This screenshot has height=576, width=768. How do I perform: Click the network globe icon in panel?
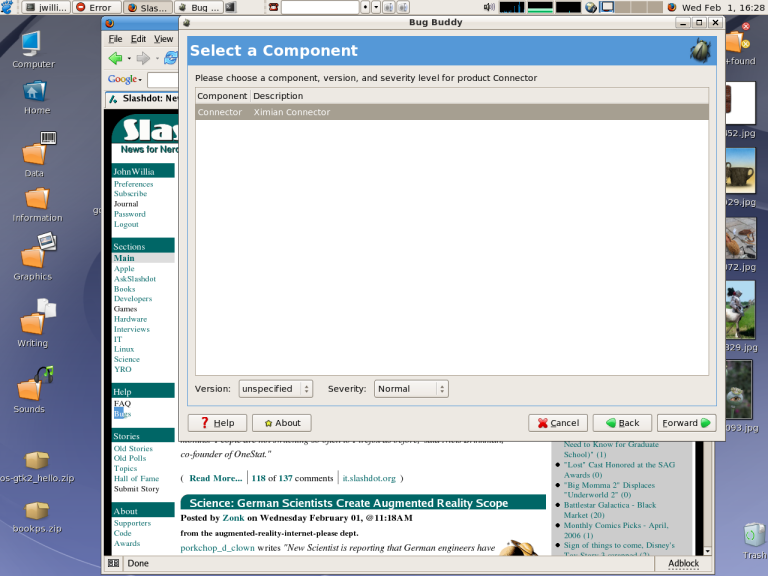click(x=591, y=7)
